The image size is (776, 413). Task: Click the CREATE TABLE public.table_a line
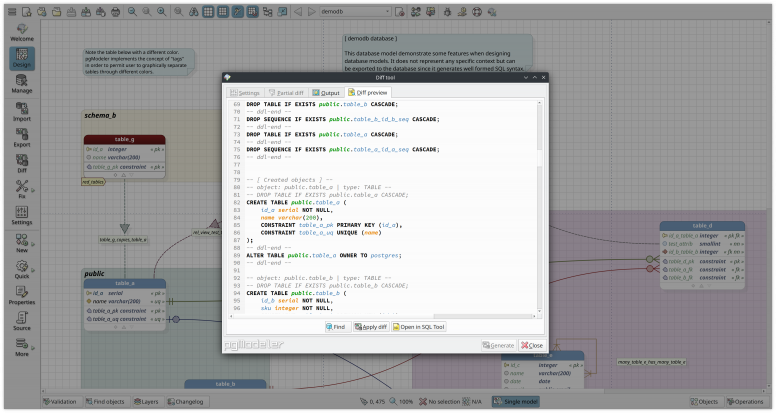pos(296,202)
